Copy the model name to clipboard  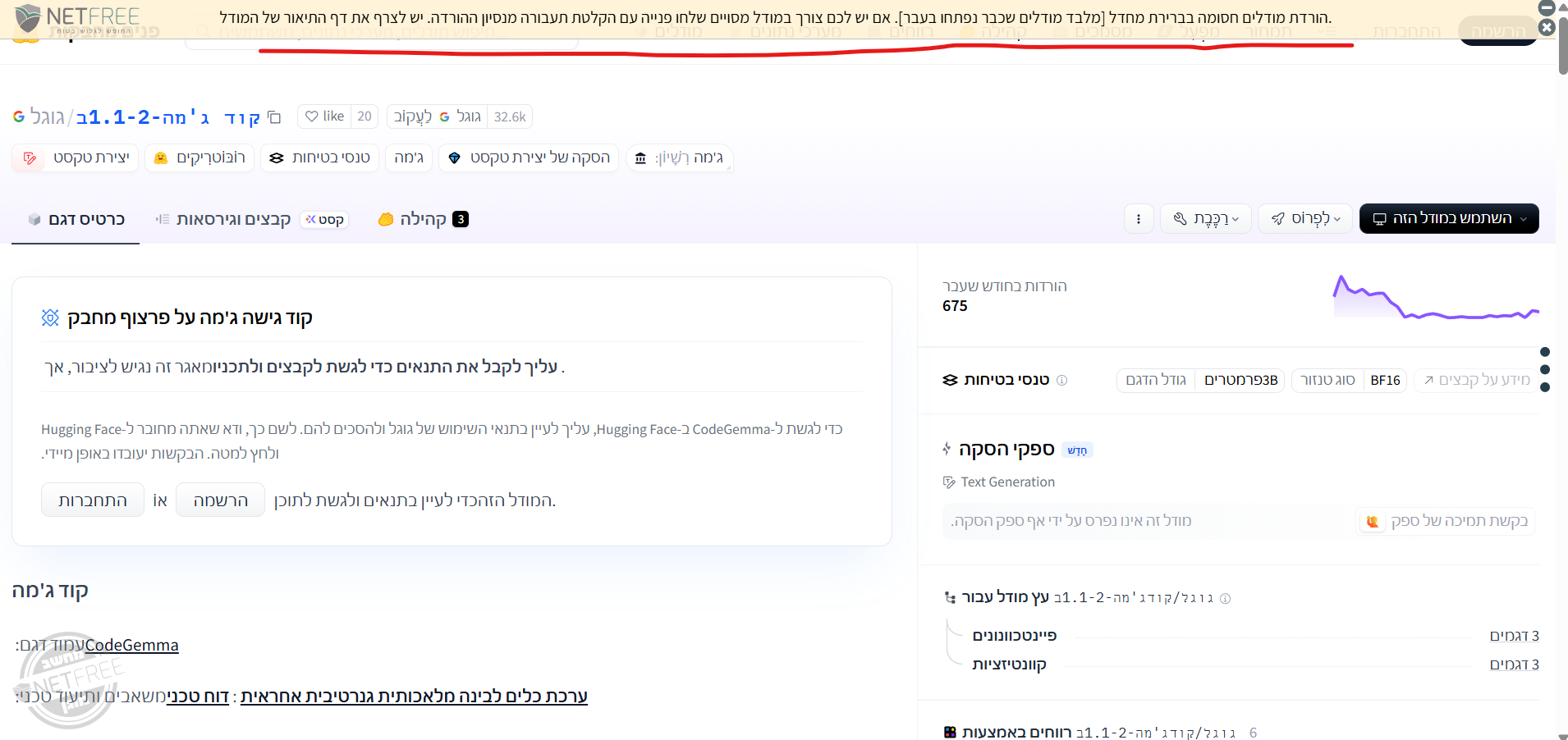[x=274, y=117]
